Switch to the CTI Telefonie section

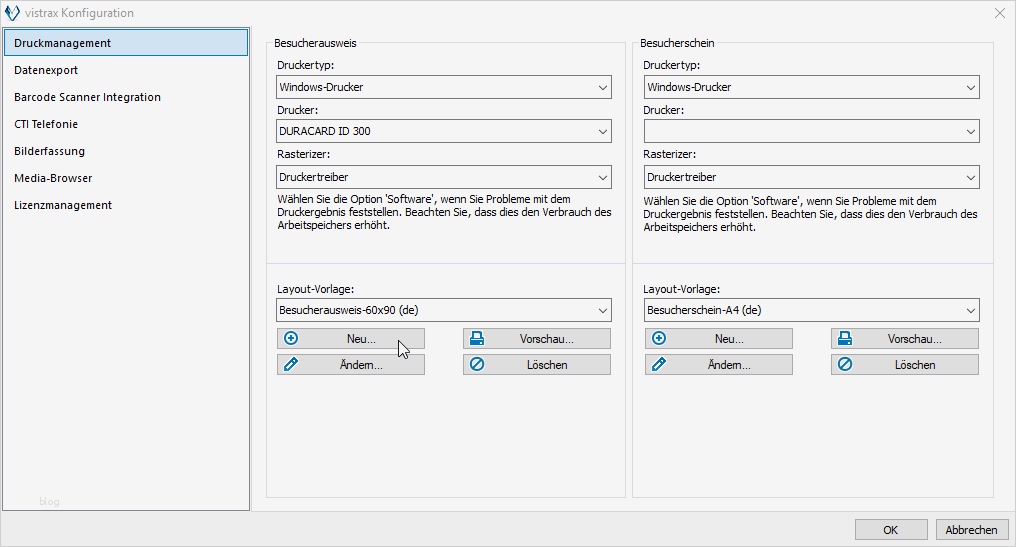point(46,124)
